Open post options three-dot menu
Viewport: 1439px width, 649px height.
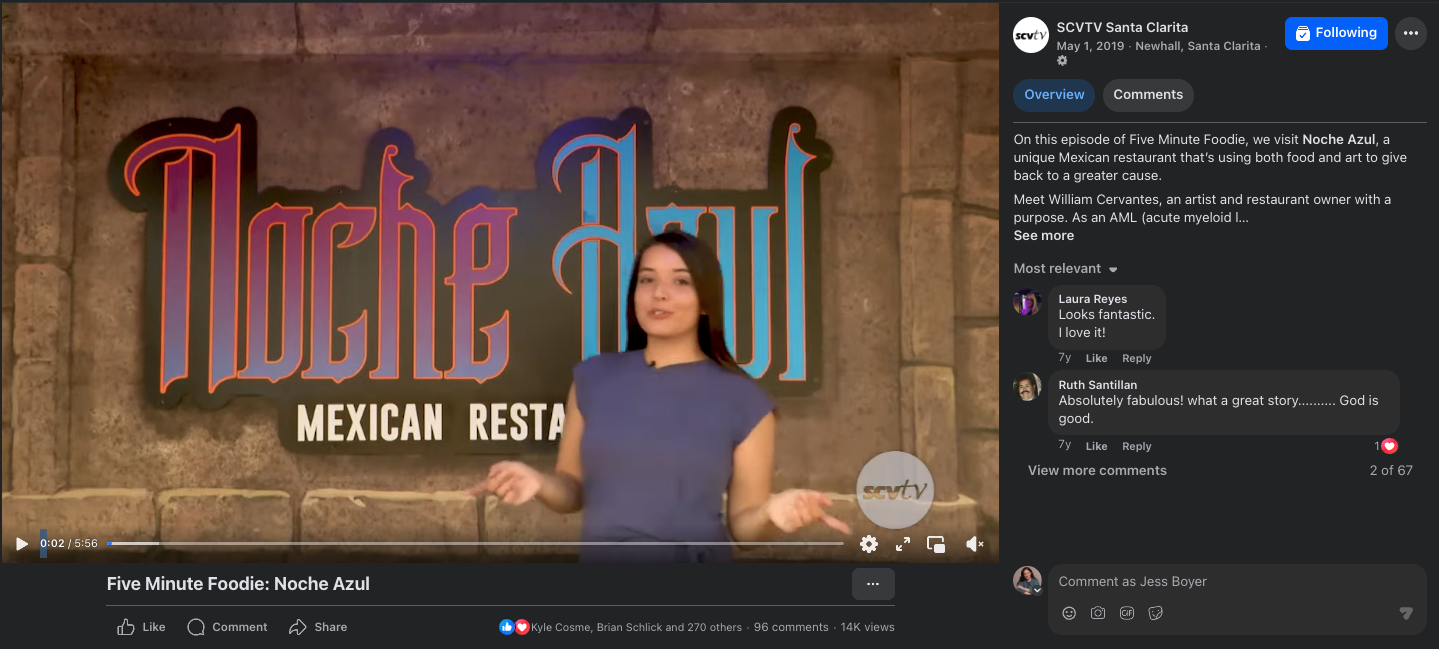(x=1411, y=33)
